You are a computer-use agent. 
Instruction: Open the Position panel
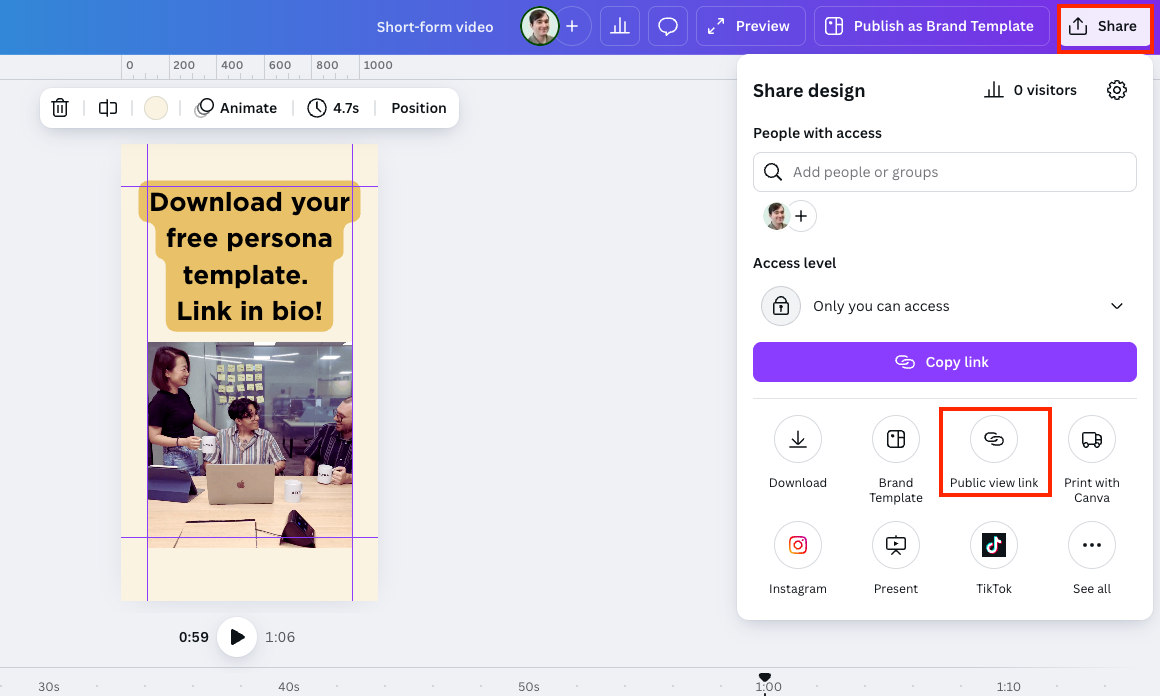pos(418,107)
